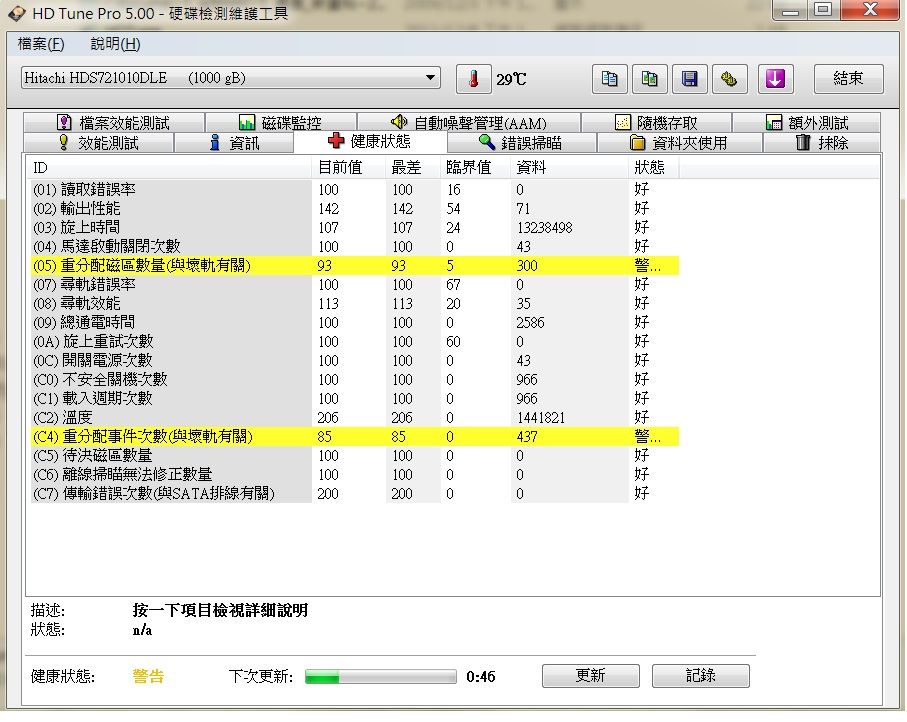This screenshot has width=907, height=722.
Task: Click the 記錄 log button
Action: pyautogui.click(x=700, y=676)
